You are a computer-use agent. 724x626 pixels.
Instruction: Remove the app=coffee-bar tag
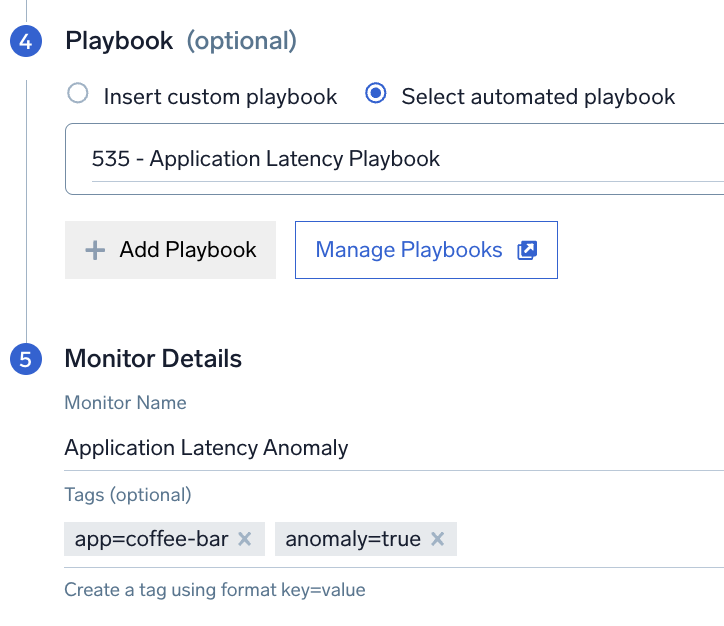point(244,539)
